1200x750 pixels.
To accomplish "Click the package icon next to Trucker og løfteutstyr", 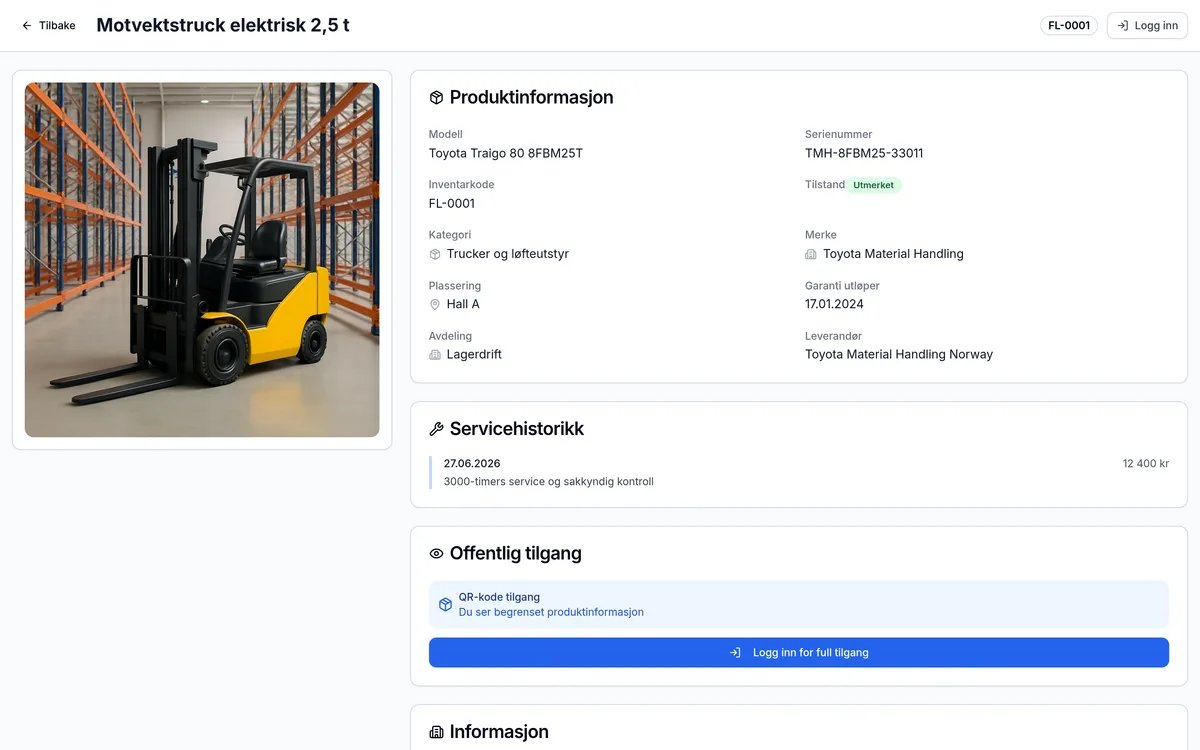I will (435, 254).
